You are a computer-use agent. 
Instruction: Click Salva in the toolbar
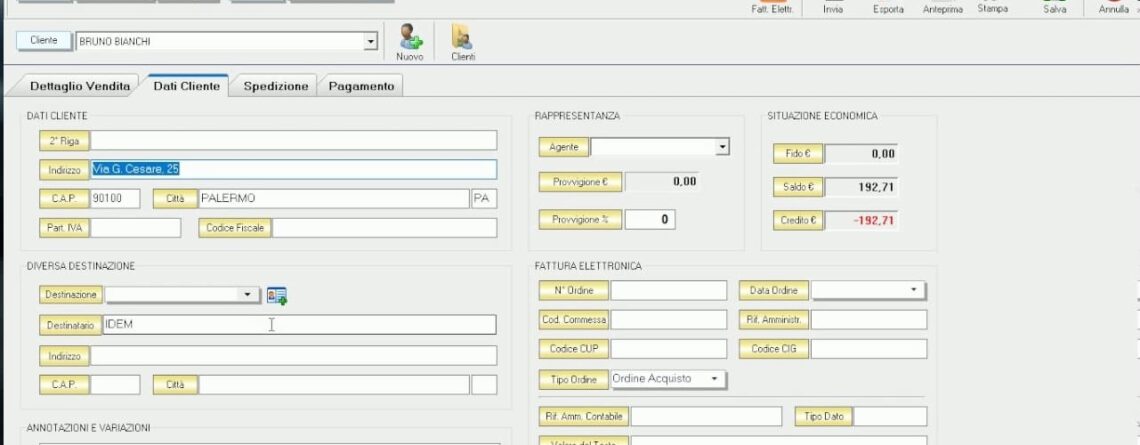pyautogui.click(x=1054, y=7)
